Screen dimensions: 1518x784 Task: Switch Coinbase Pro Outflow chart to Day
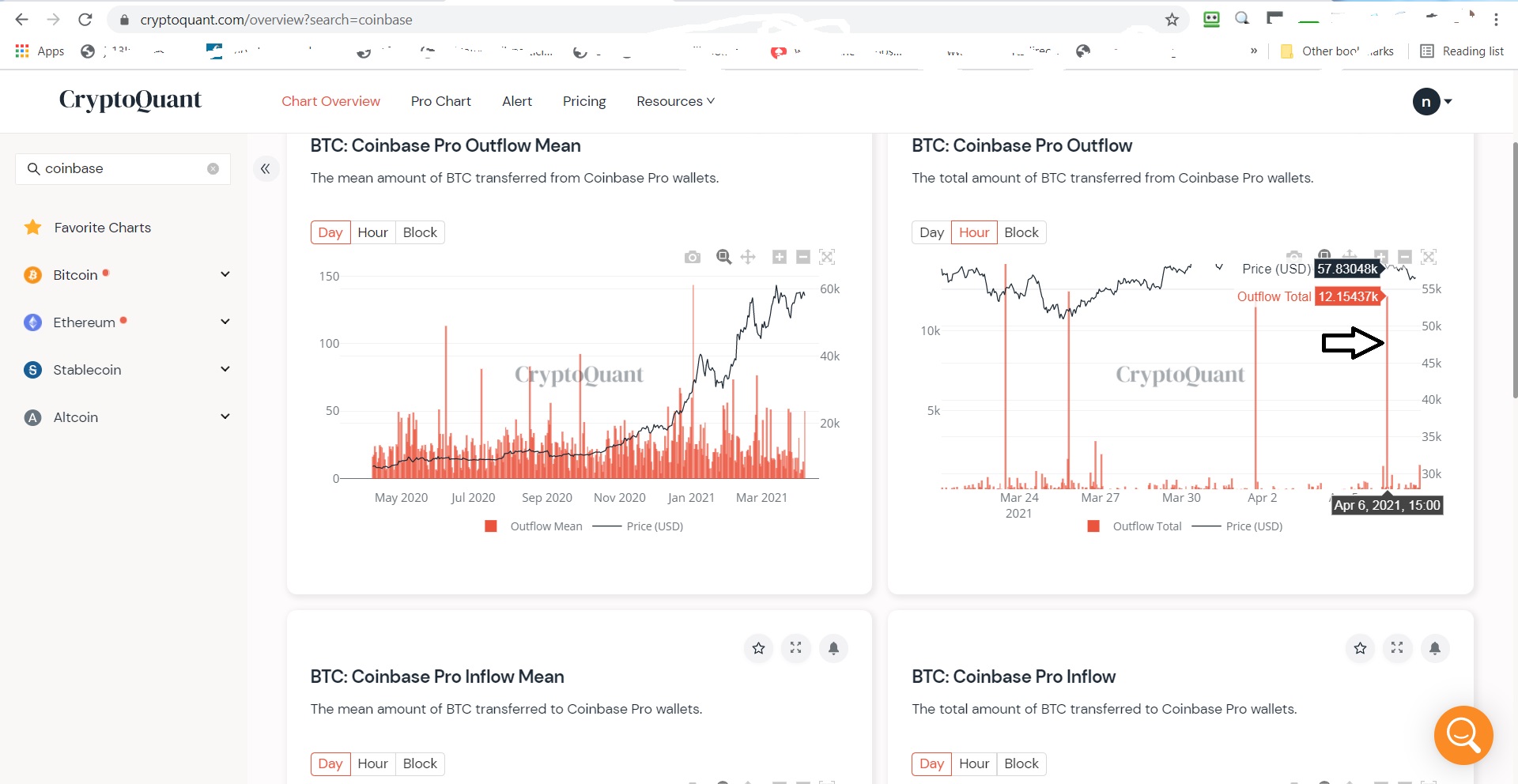click(x=931, y=232)
